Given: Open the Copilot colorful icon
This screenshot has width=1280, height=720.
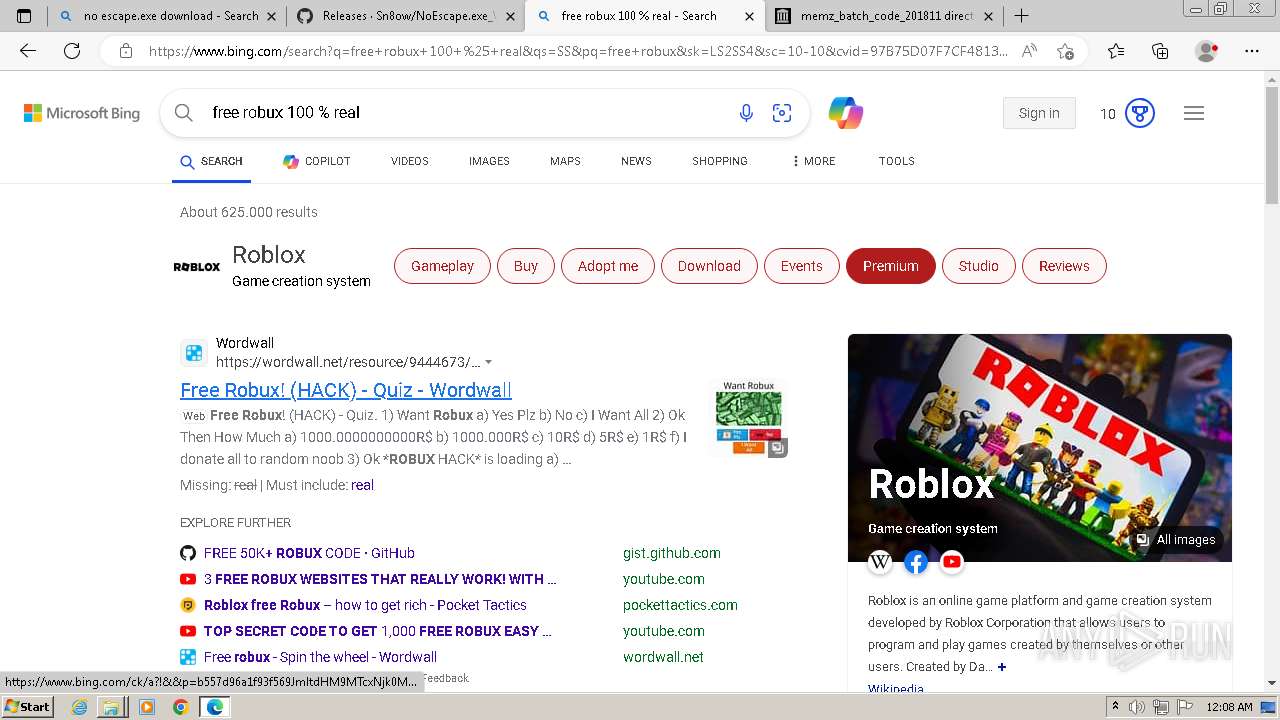Looking at the screenshot, I should 846,113.
